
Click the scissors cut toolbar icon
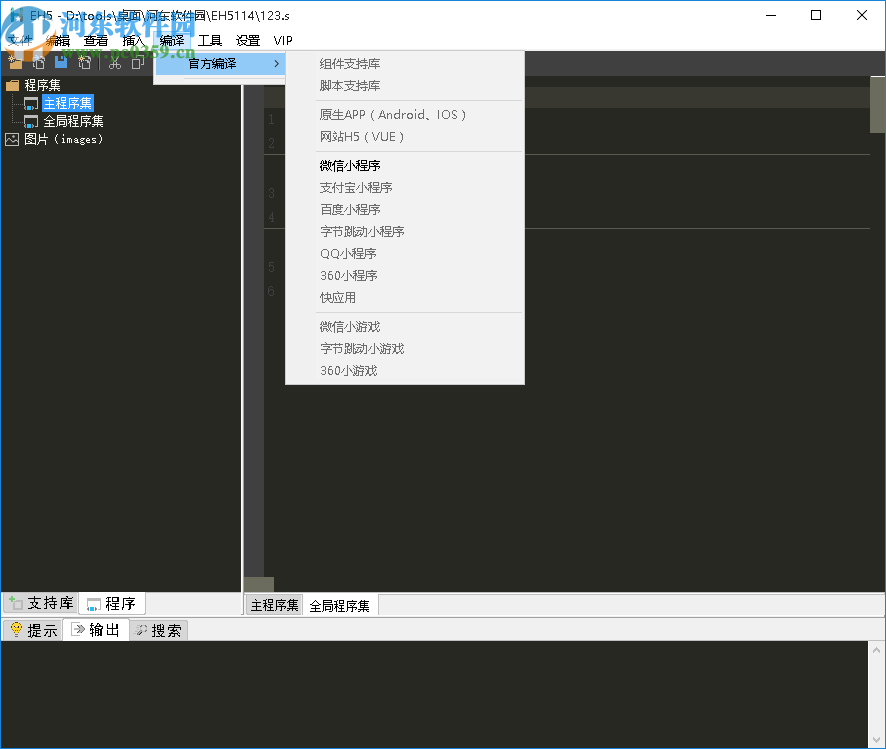(x=115, y=63)
